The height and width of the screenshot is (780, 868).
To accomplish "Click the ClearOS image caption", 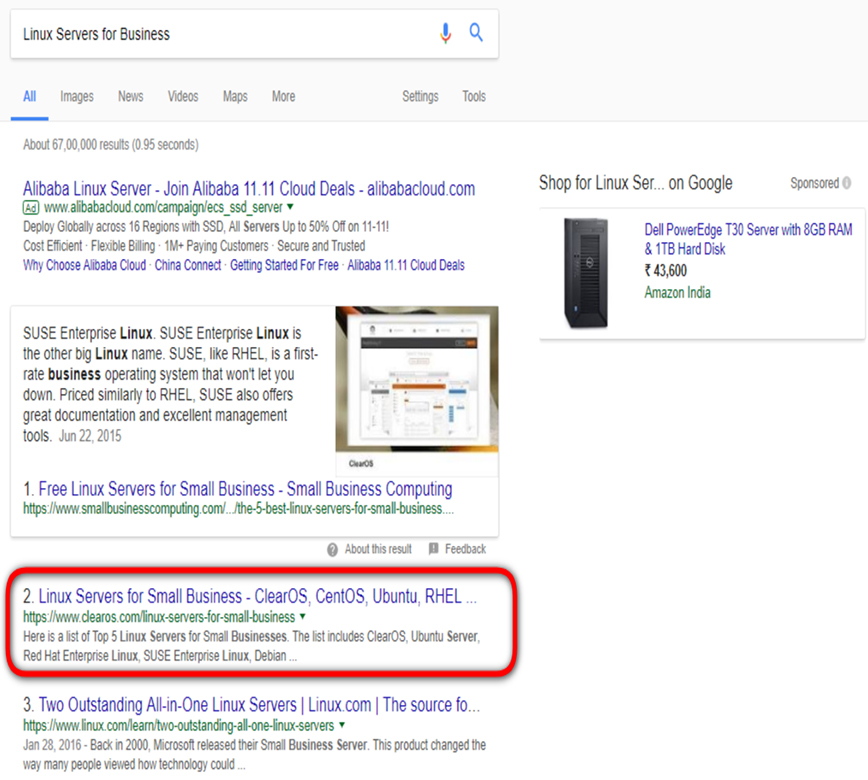I will [x=361, y=464].
